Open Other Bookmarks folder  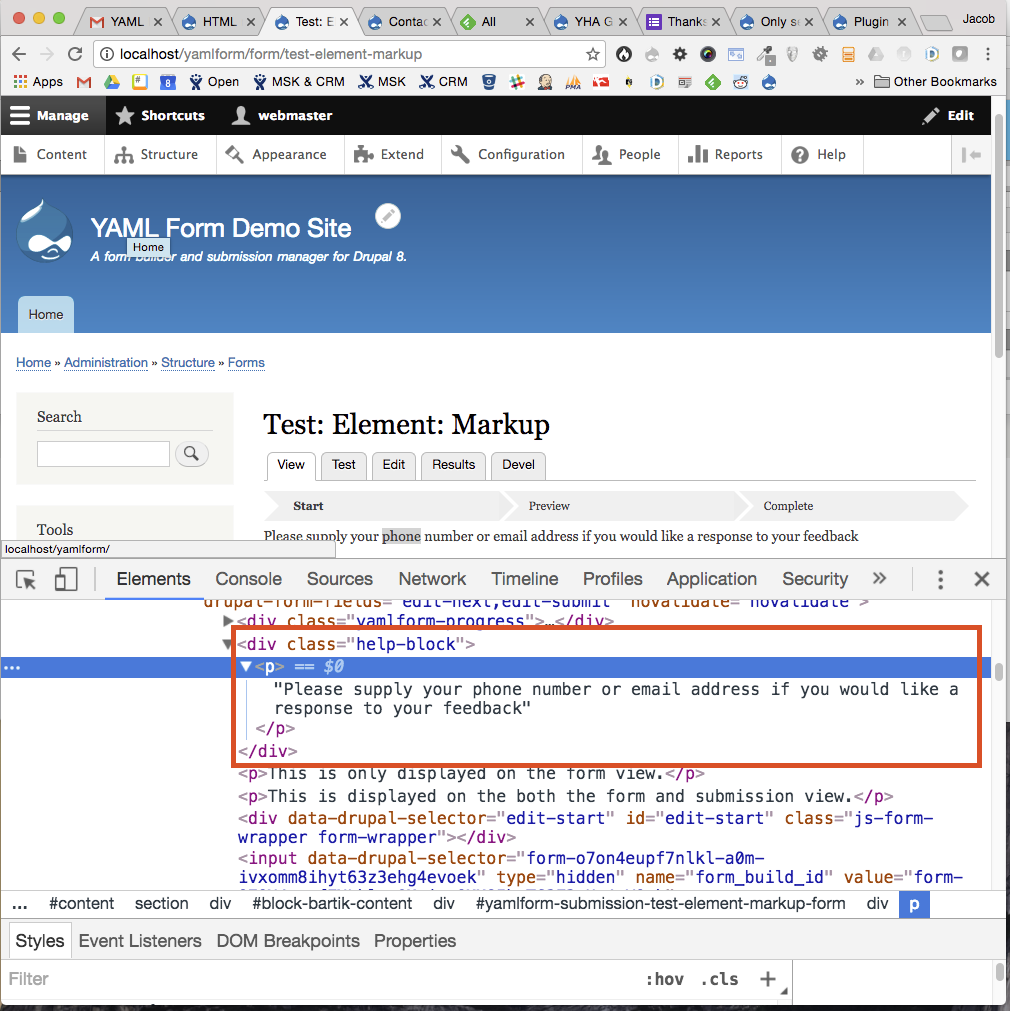click(935, 82)
